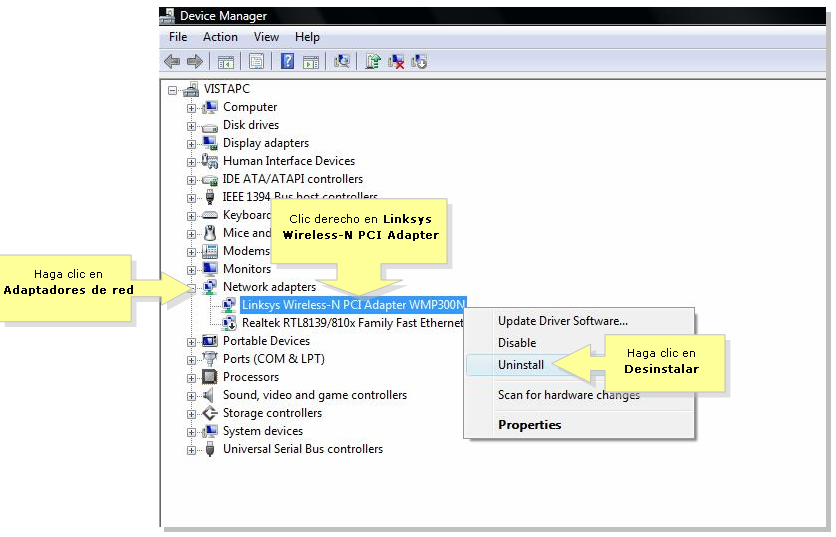Select the Human Interface Devices icon
The width and height of the screenshot is (836, 537).
pos(210,161)
